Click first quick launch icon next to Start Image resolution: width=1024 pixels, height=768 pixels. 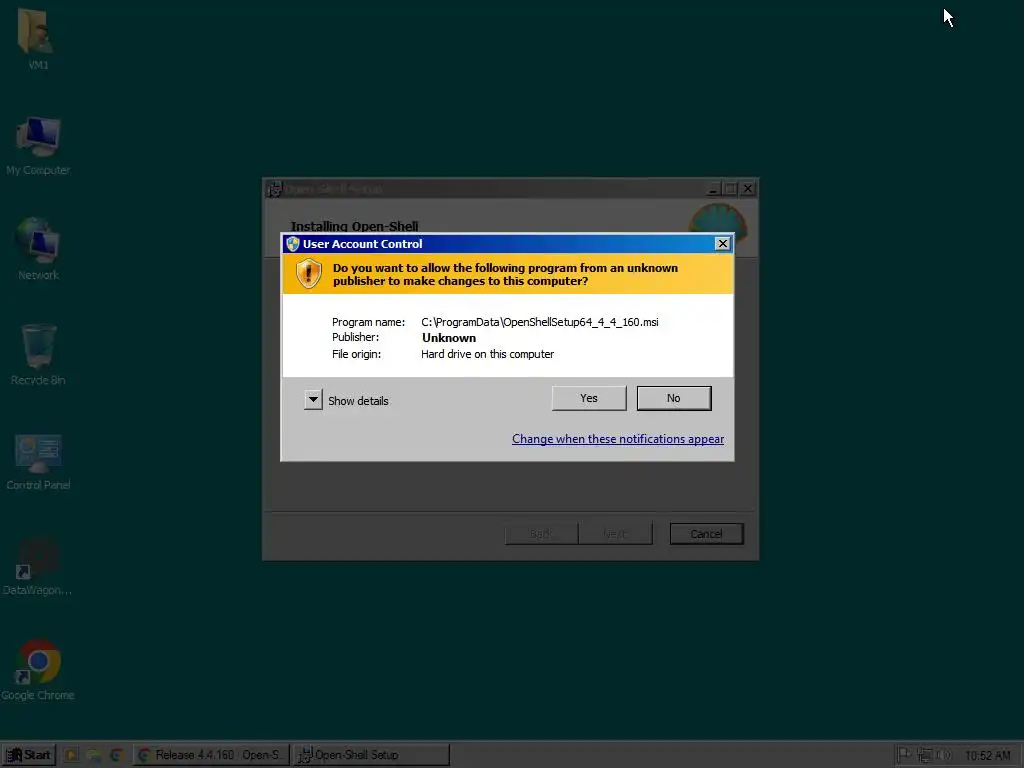click(71, 755)
